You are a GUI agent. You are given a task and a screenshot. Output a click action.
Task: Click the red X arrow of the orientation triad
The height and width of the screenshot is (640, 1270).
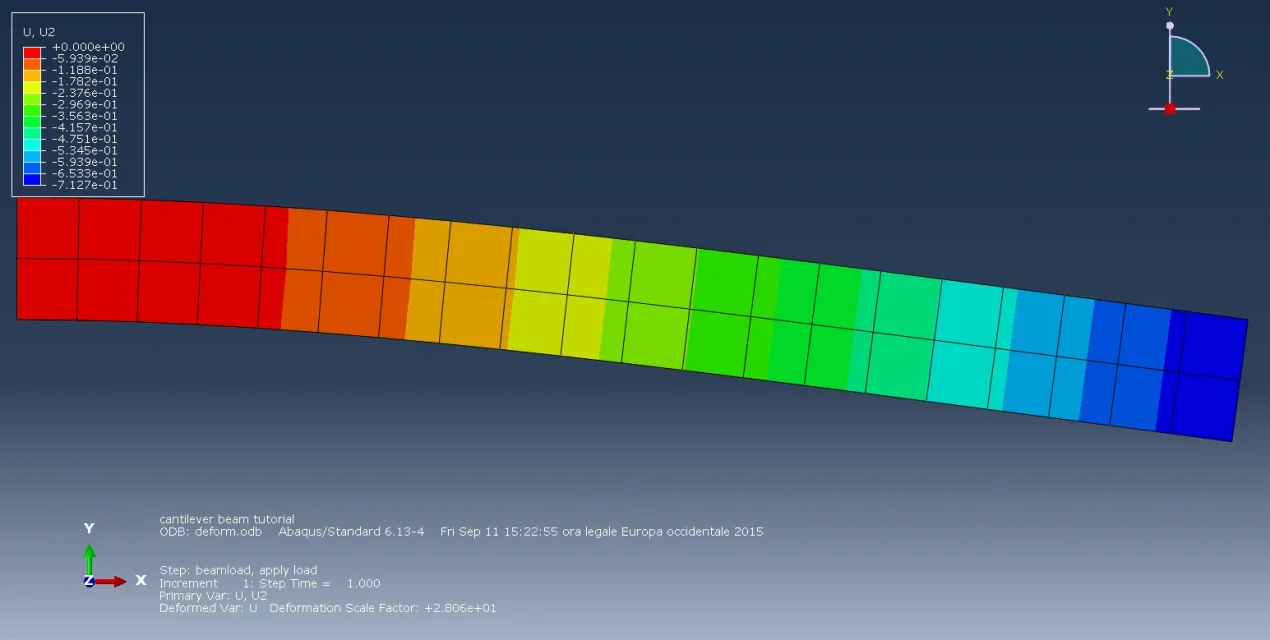pos(110,581)
